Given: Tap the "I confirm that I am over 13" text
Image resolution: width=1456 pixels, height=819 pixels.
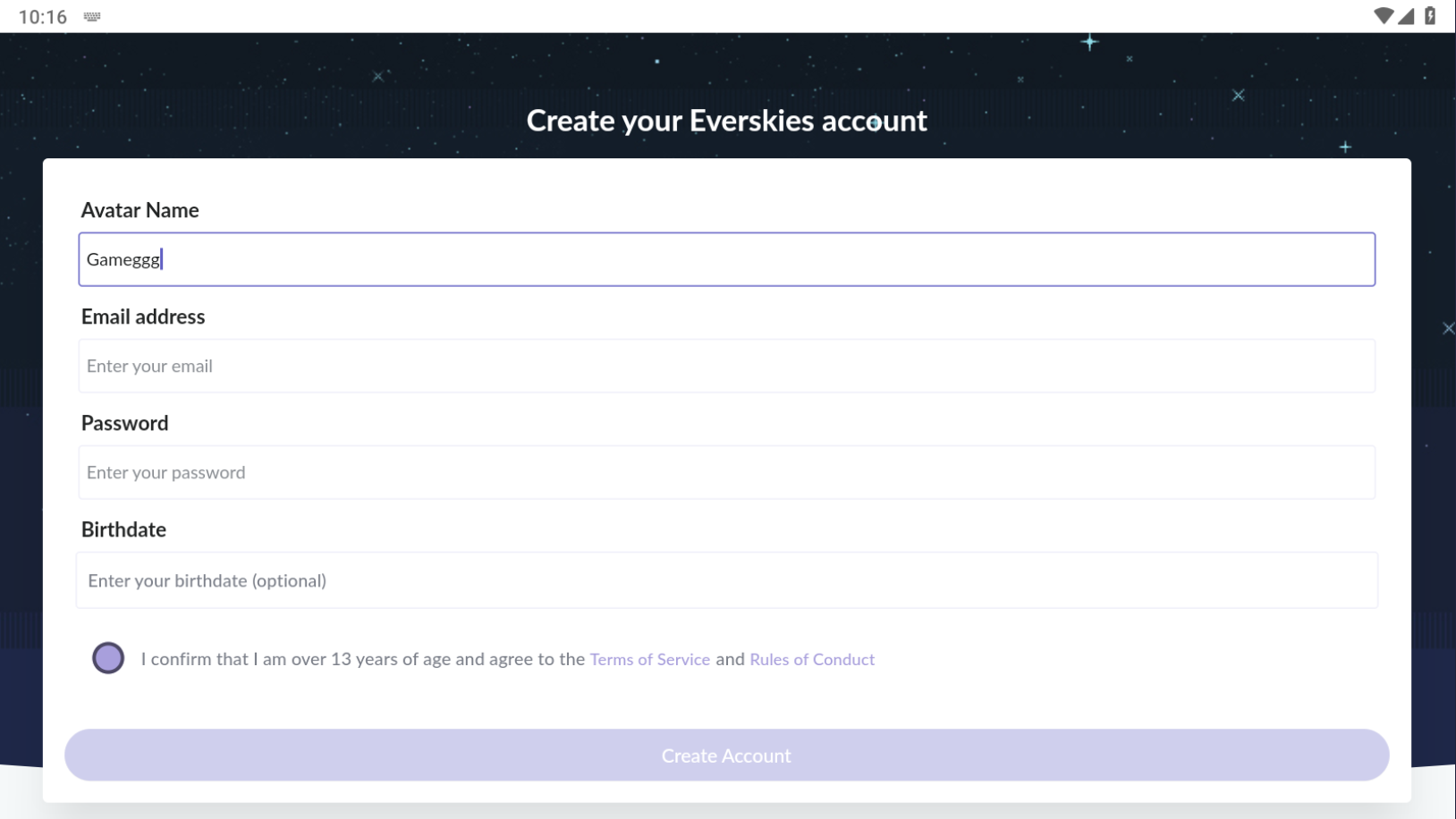Looking at the screenshot, I should click(362, 660).
